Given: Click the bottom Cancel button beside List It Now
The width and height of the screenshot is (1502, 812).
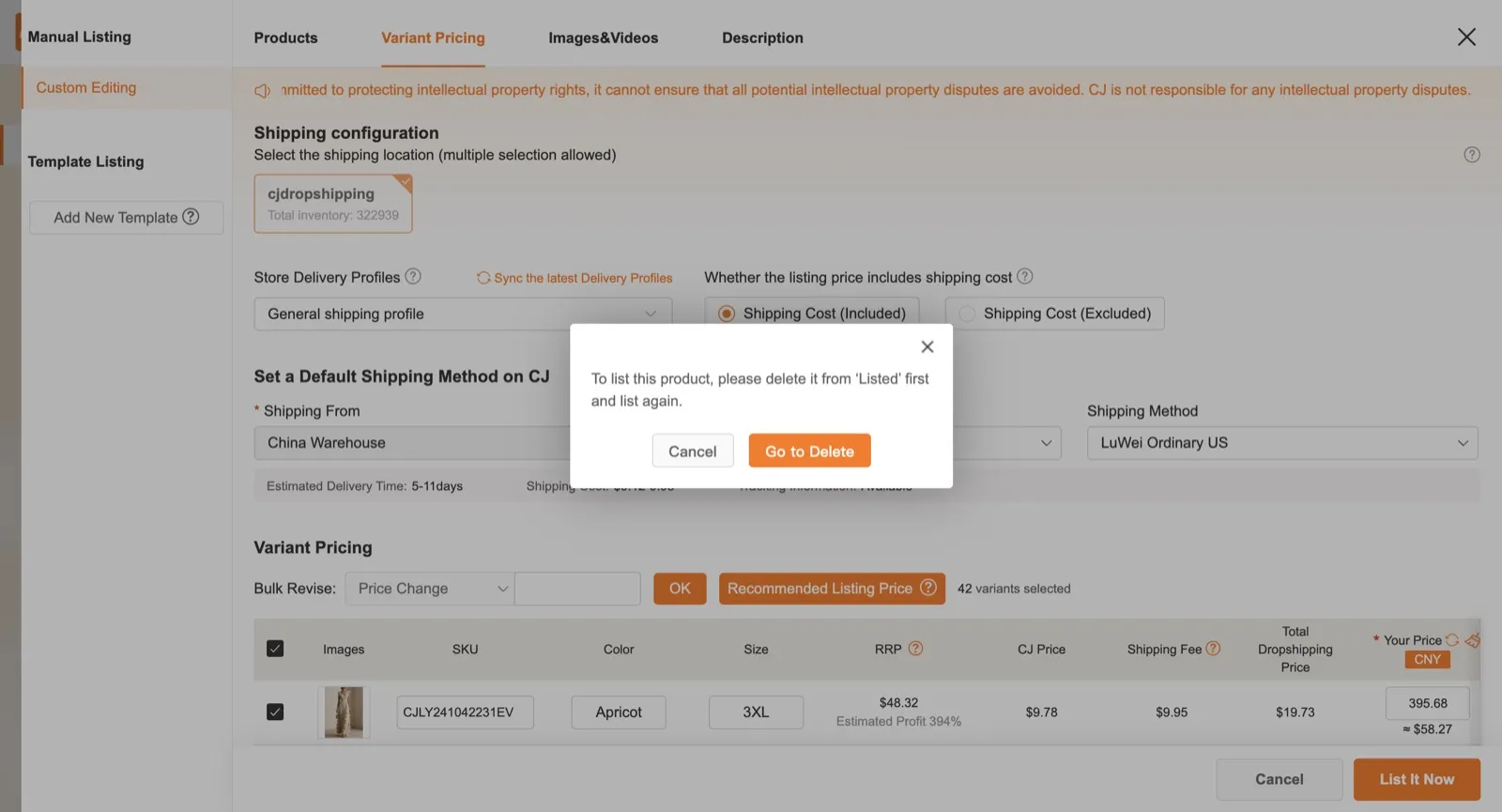Looking at the screenshot, I should point(1279,779).
